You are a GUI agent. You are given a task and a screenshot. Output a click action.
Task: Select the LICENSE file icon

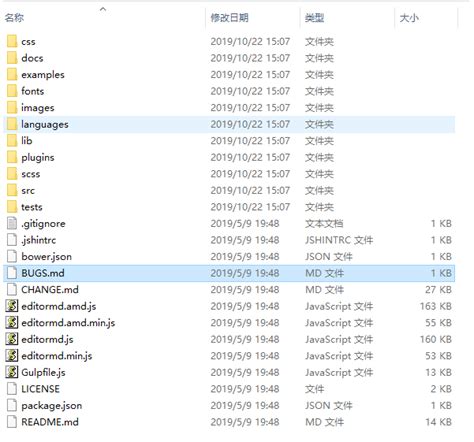click(x=12, y=389)
